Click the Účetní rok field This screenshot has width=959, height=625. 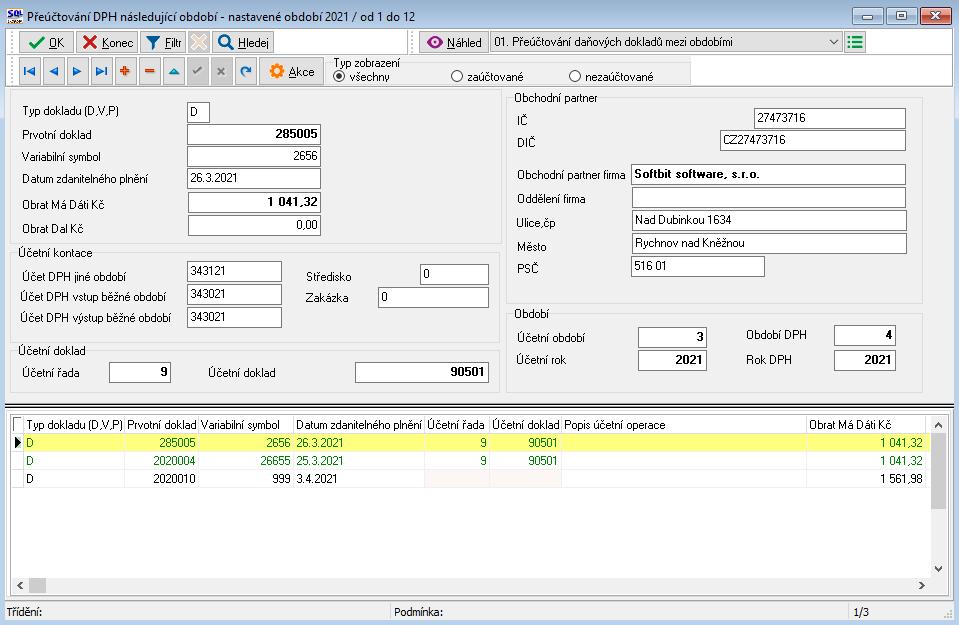pyautogui.click(x=673, y=360)
